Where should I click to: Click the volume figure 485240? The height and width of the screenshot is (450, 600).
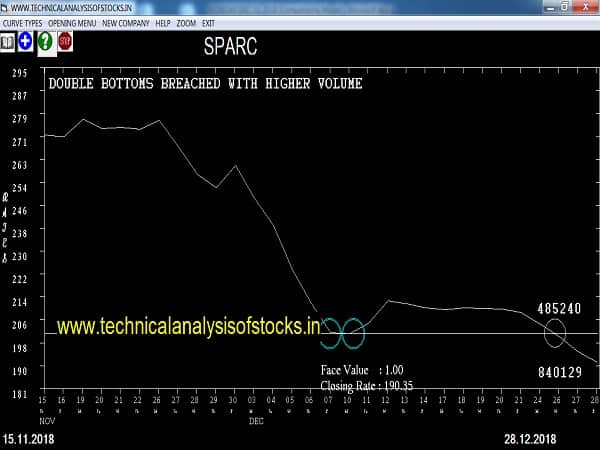[x=557, y=309]
